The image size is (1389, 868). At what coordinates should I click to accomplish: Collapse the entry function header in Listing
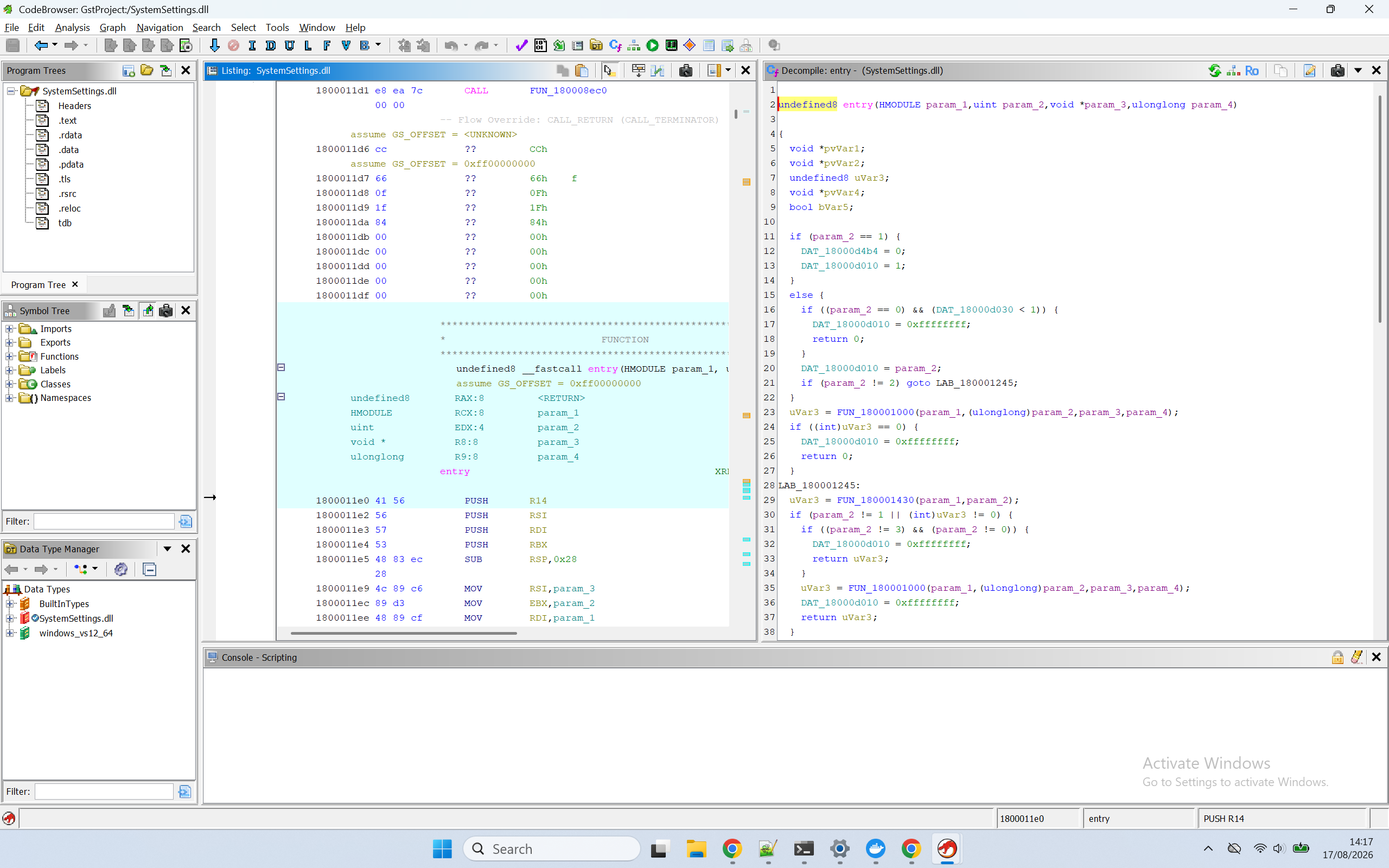point(281,367)
